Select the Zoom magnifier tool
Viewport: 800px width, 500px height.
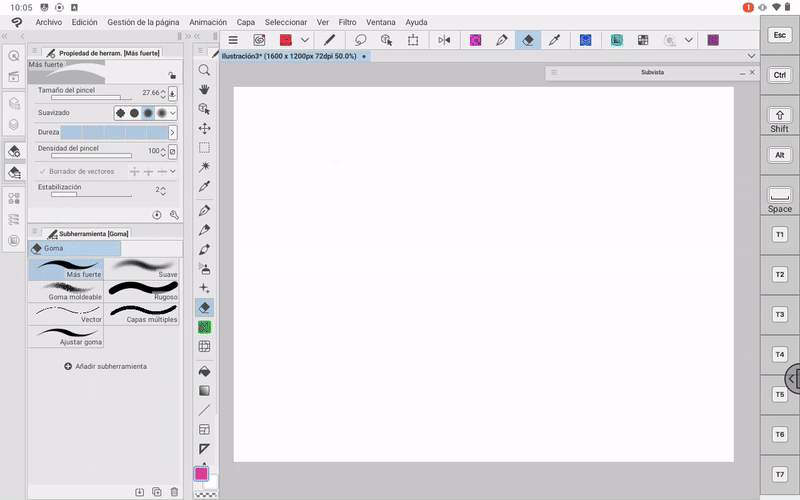[204, 70]
